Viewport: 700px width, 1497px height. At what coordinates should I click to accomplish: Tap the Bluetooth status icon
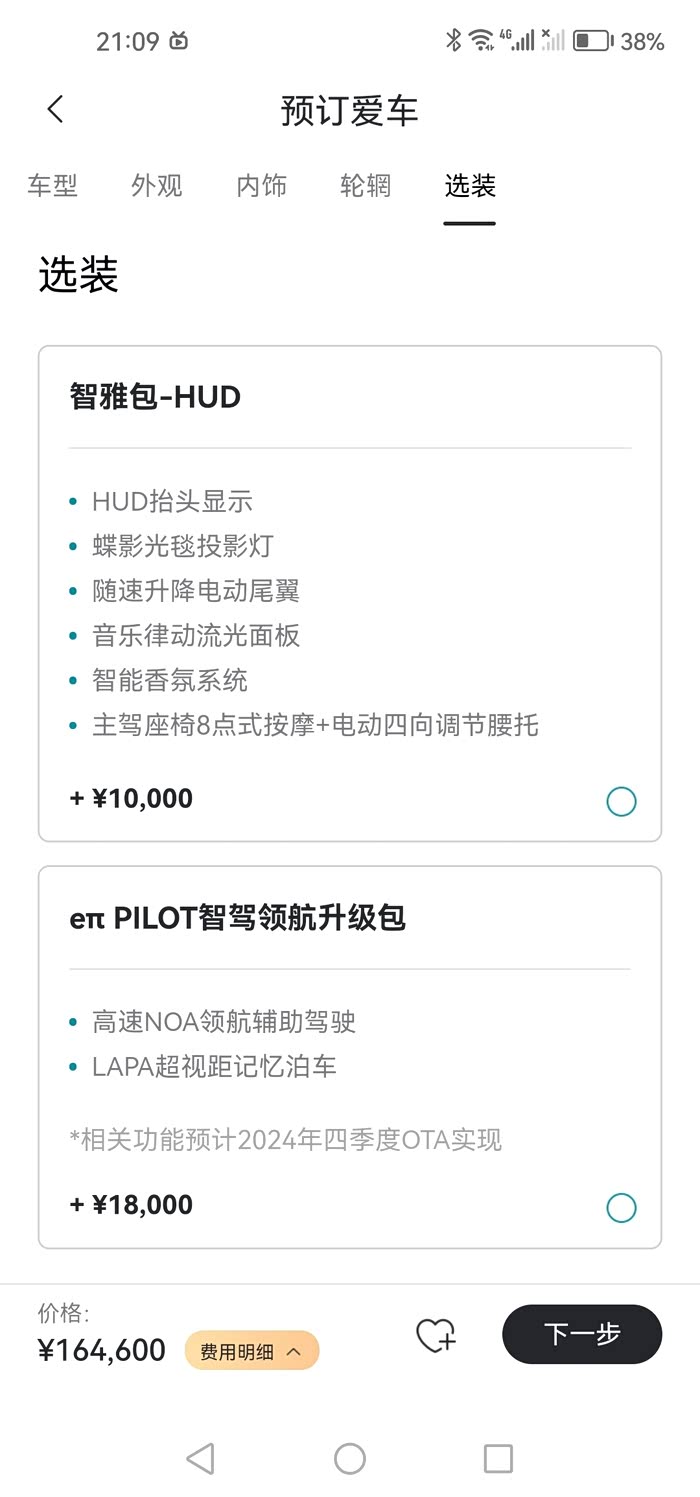454,40
